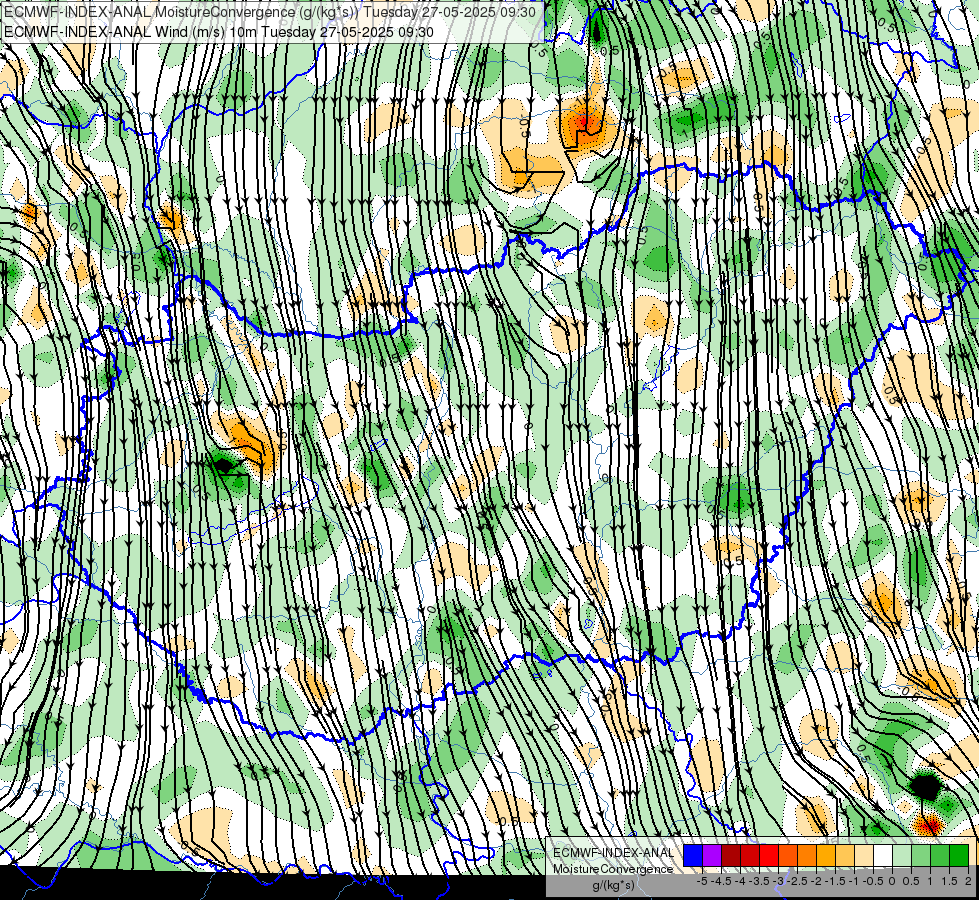
Task: Click the -1.5 legend tick label
Action: pos(835,881)
